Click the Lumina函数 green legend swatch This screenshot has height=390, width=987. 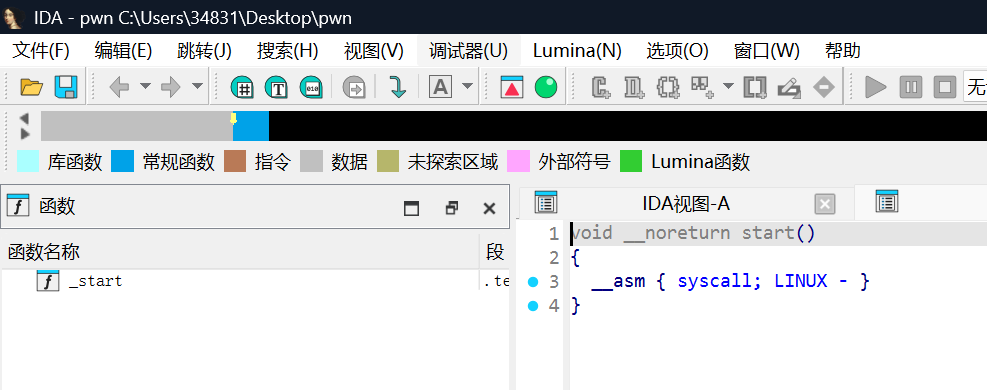click(x=631, y=162)
